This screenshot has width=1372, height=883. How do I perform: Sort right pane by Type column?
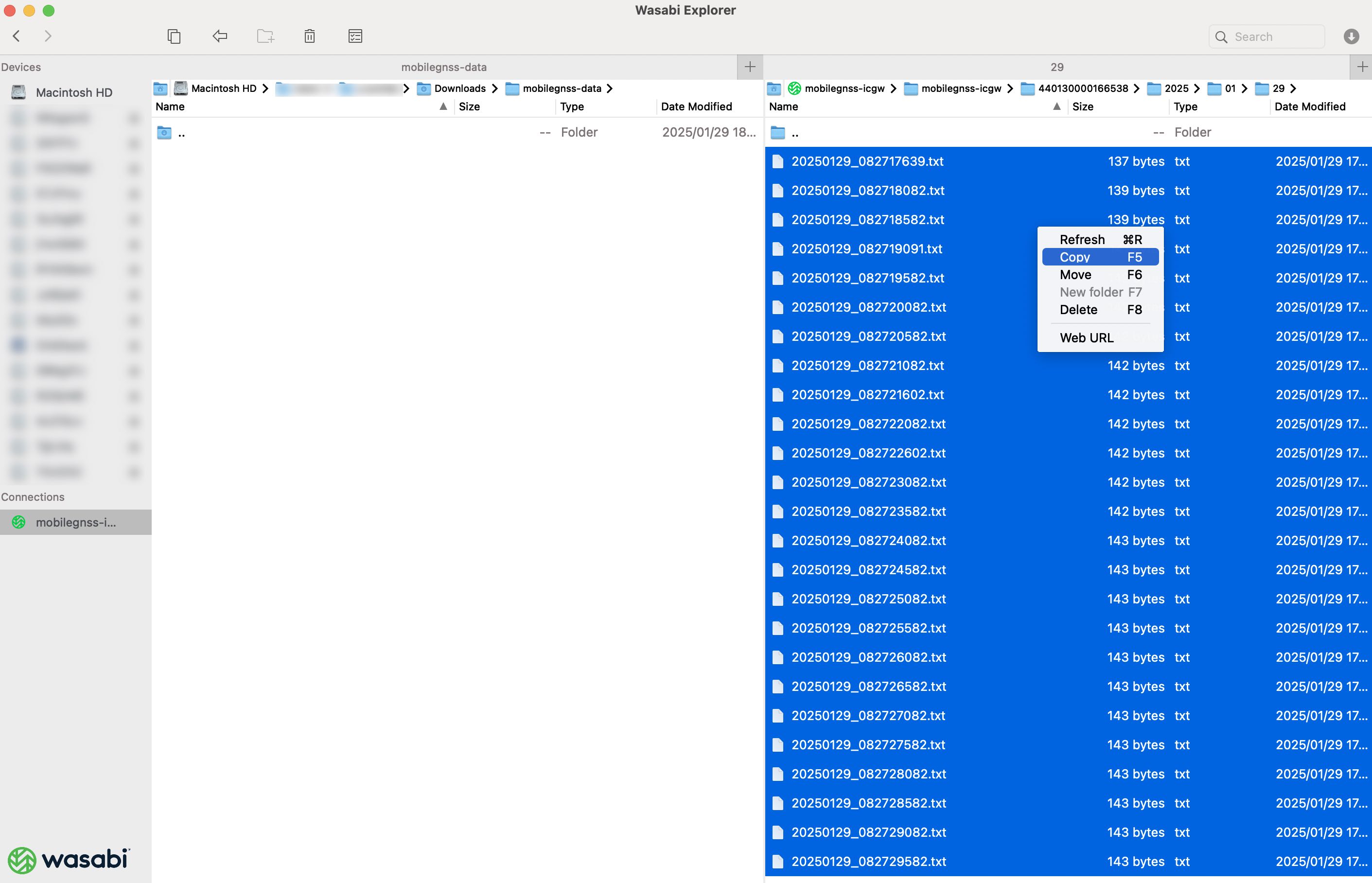click(x=1219, y=106)
